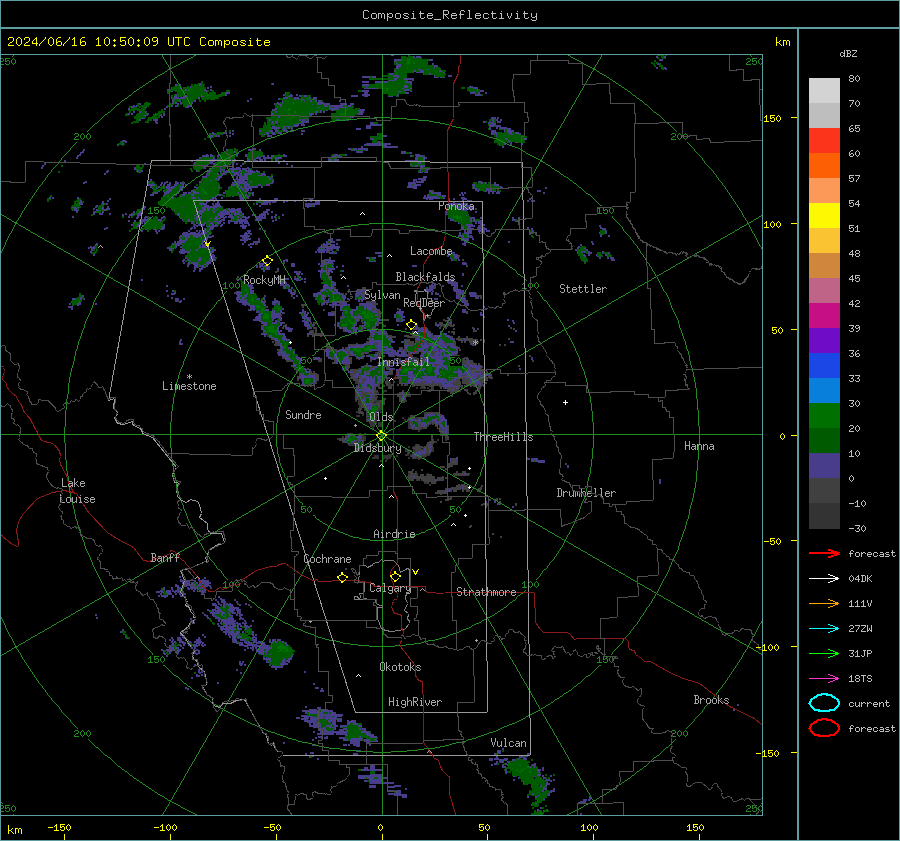Select the yellow diamond marker below Cochrane
Viewport: 900px width, 841px height.
pyautogui.click(x=342, y=577)
